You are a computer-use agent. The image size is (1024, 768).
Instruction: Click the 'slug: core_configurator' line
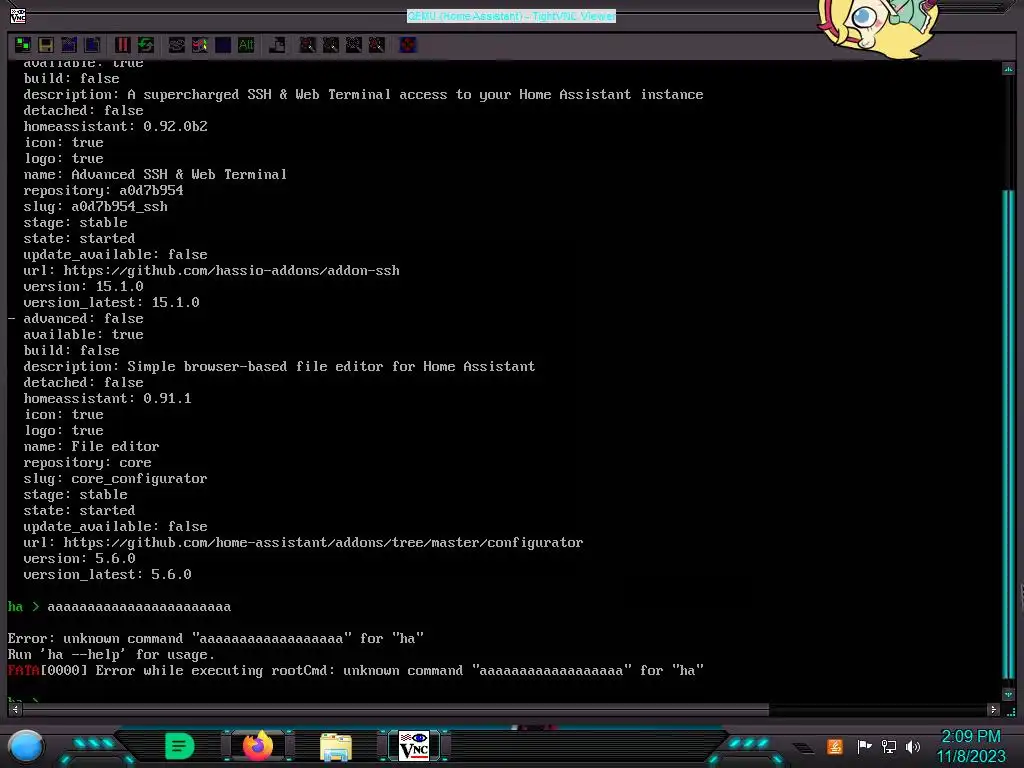click(x=116, y=479)
